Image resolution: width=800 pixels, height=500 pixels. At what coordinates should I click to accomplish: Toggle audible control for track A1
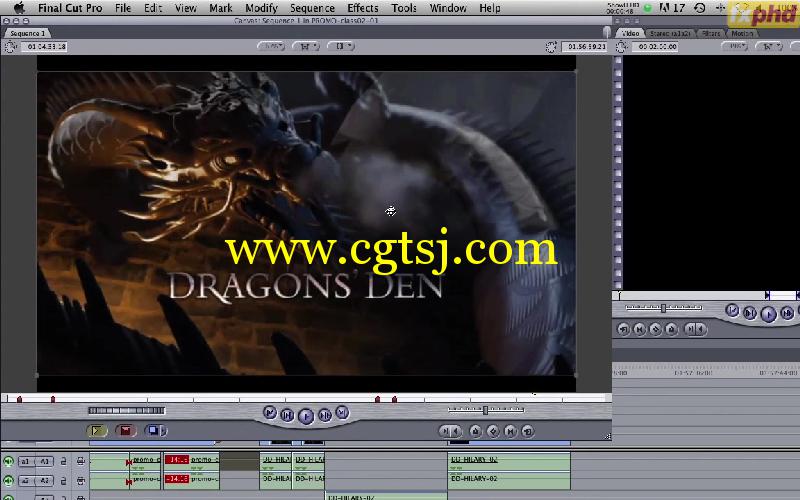(8, 461)
